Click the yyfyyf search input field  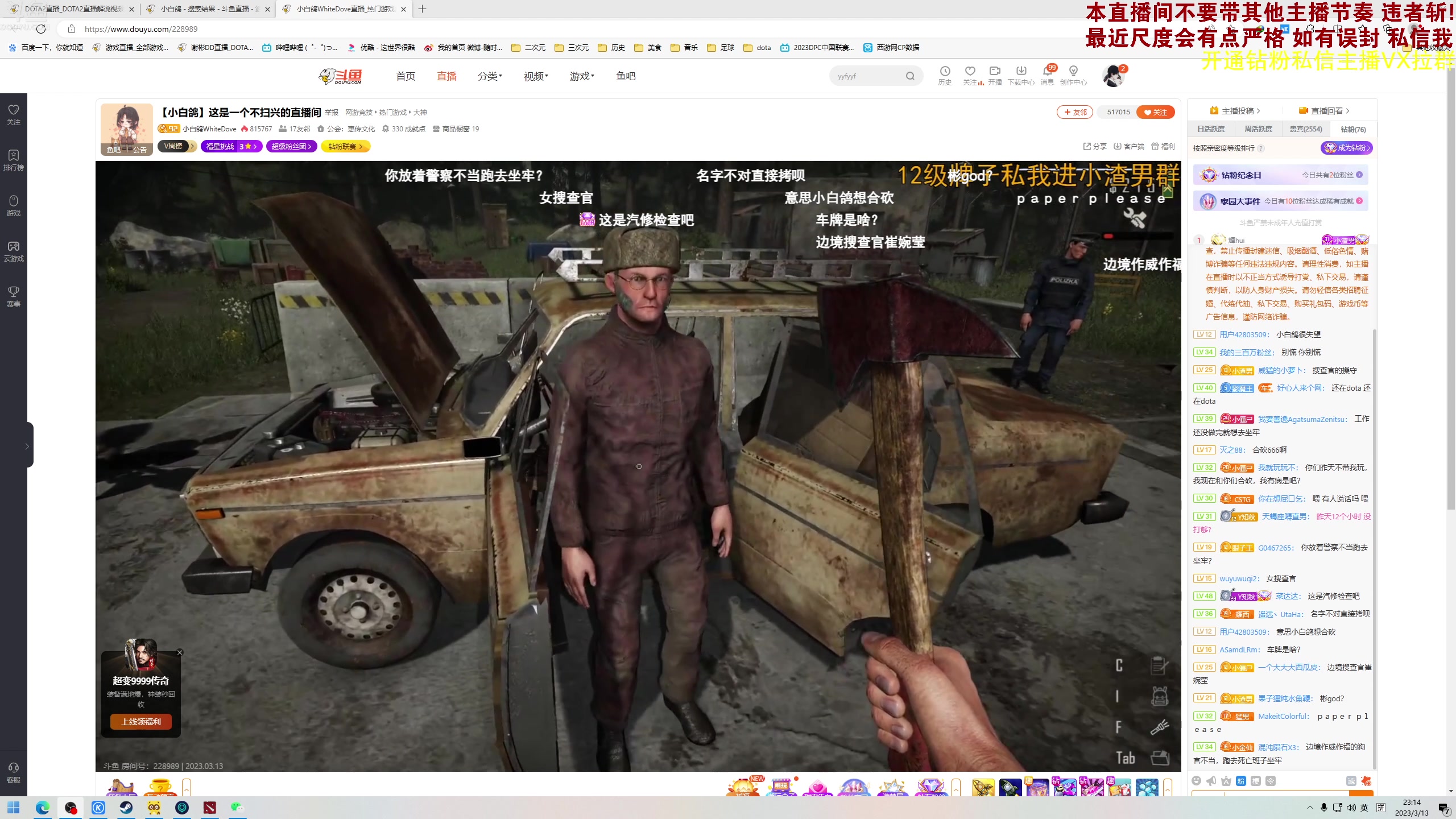pyautogui.click(x=868, y=76)
